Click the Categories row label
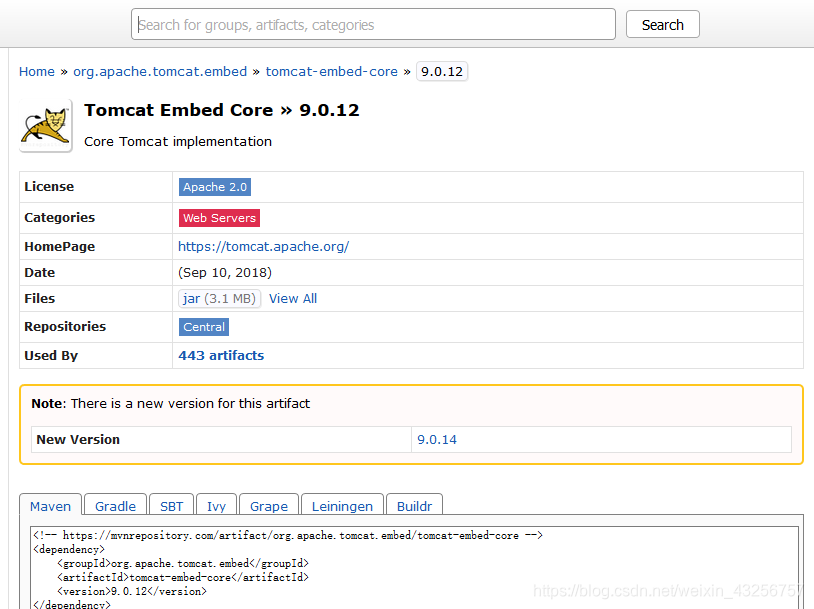Image resolution: width=814 pixels, height=609 pixels. click(x=60, y=218)
